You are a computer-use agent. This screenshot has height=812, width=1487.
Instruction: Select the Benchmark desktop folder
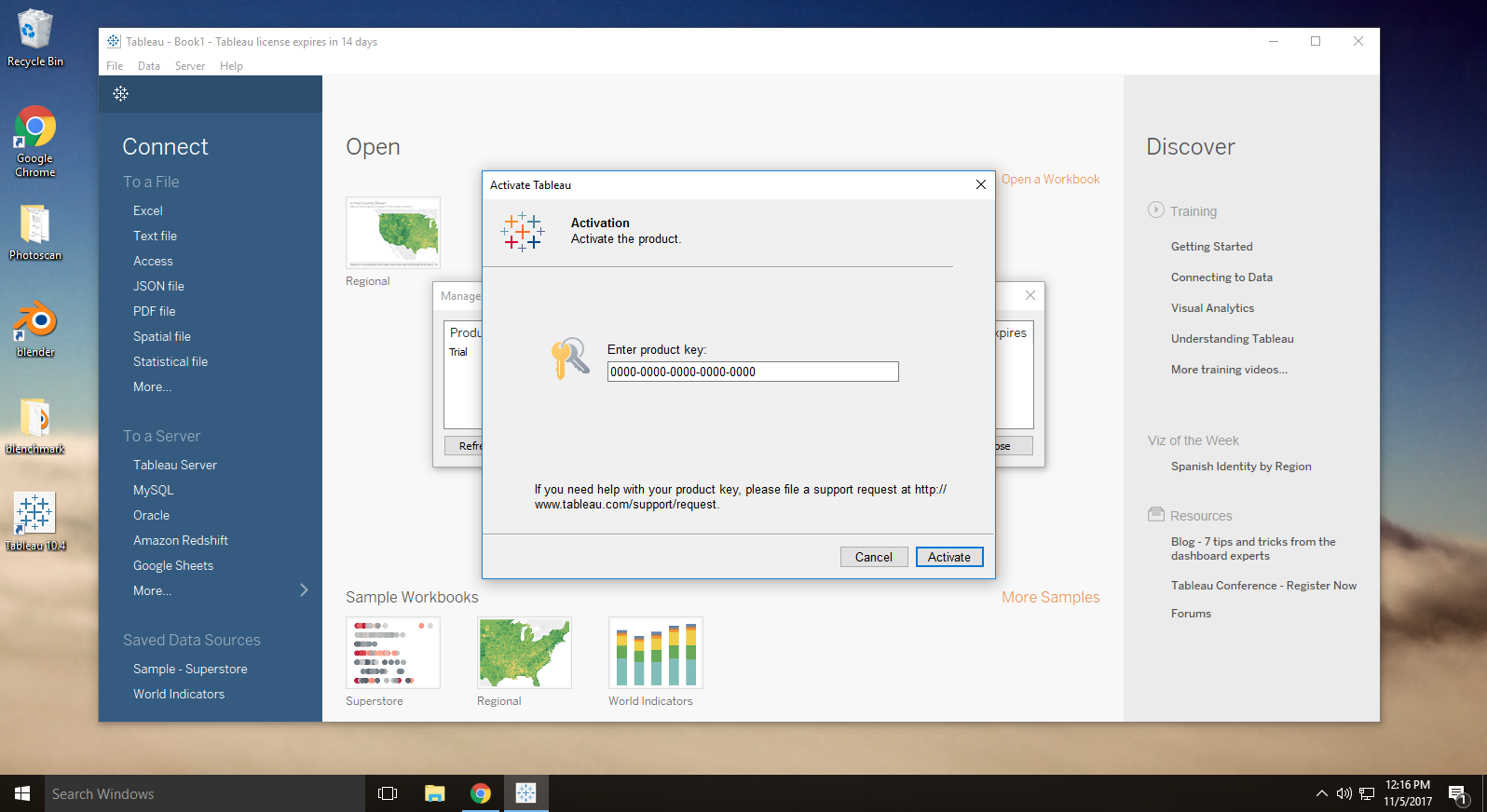(x=35, y=426)
